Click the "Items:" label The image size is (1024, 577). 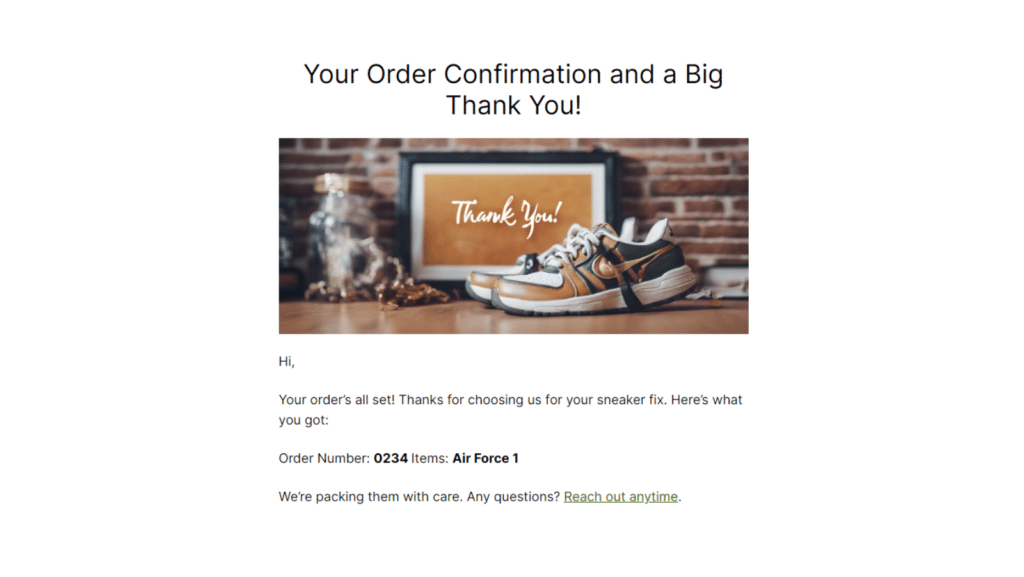[430, 459]
